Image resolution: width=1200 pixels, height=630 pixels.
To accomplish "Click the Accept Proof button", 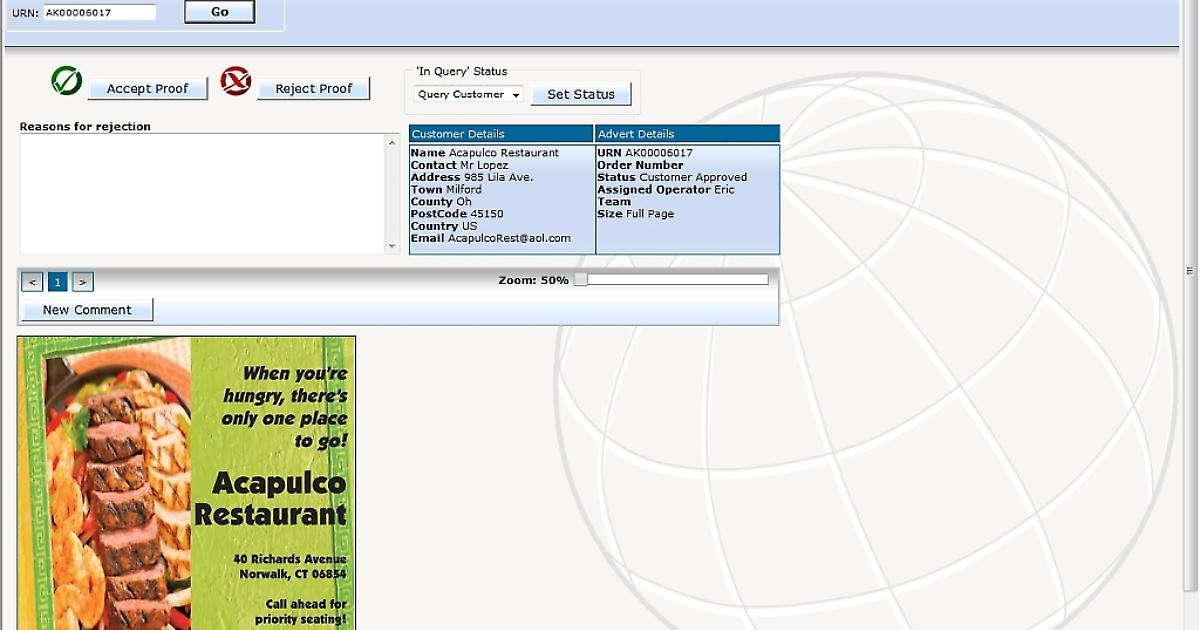I will click(x=148, y=89).
